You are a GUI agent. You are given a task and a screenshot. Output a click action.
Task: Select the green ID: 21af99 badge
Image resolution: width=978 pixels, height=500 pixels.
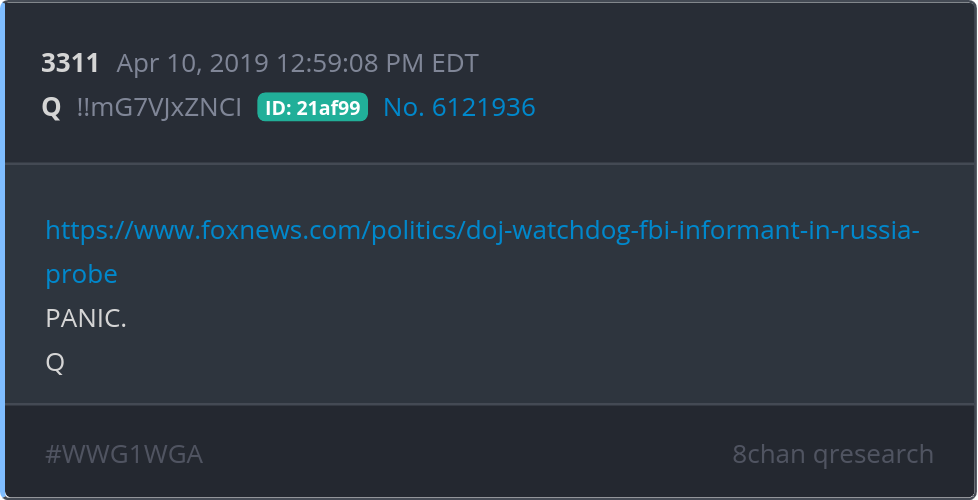tap(312, 107)
